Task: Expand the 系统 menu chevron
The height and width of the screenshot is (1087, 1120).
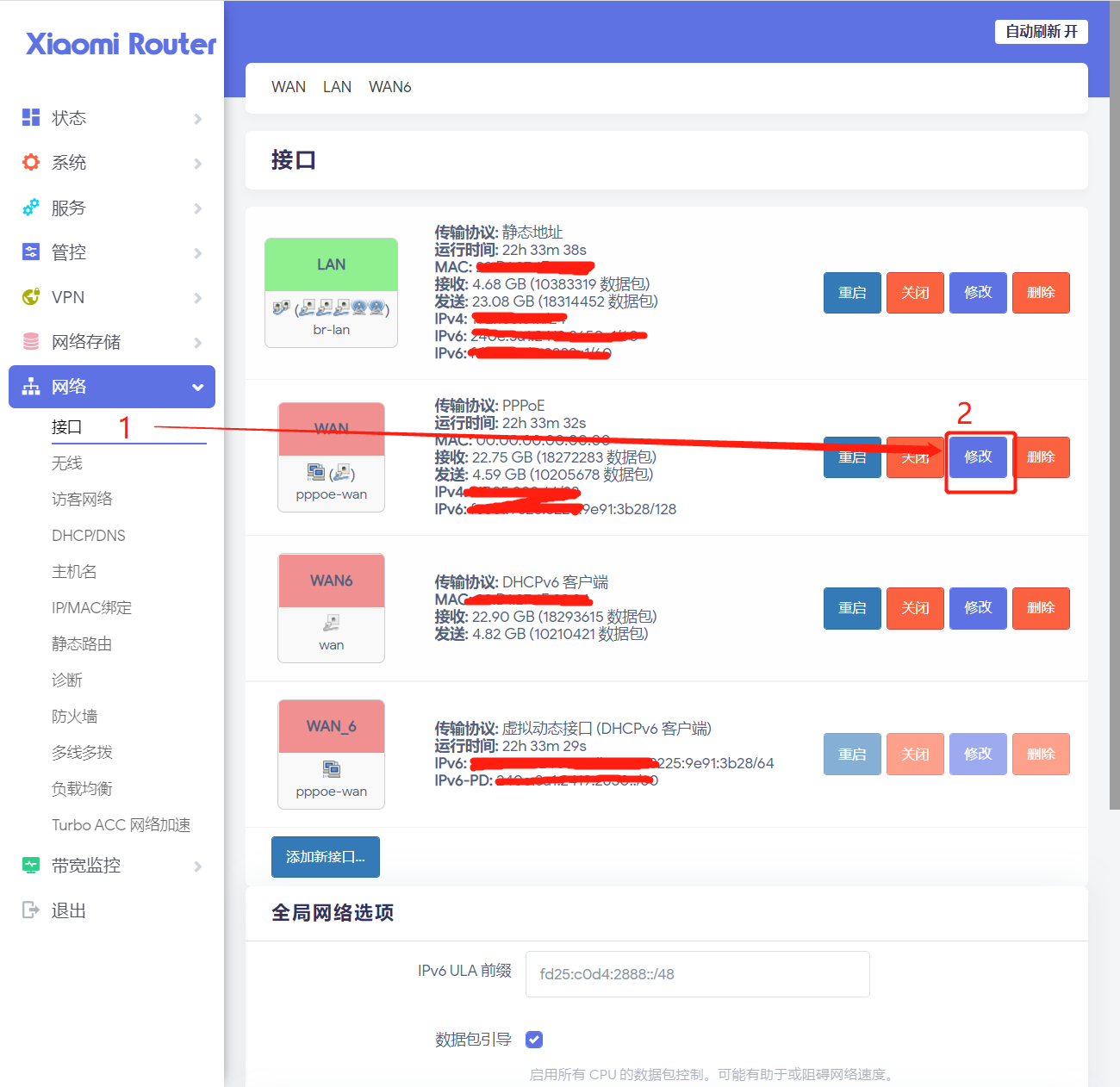Action: pyautogui.click(x=197, y=164)
